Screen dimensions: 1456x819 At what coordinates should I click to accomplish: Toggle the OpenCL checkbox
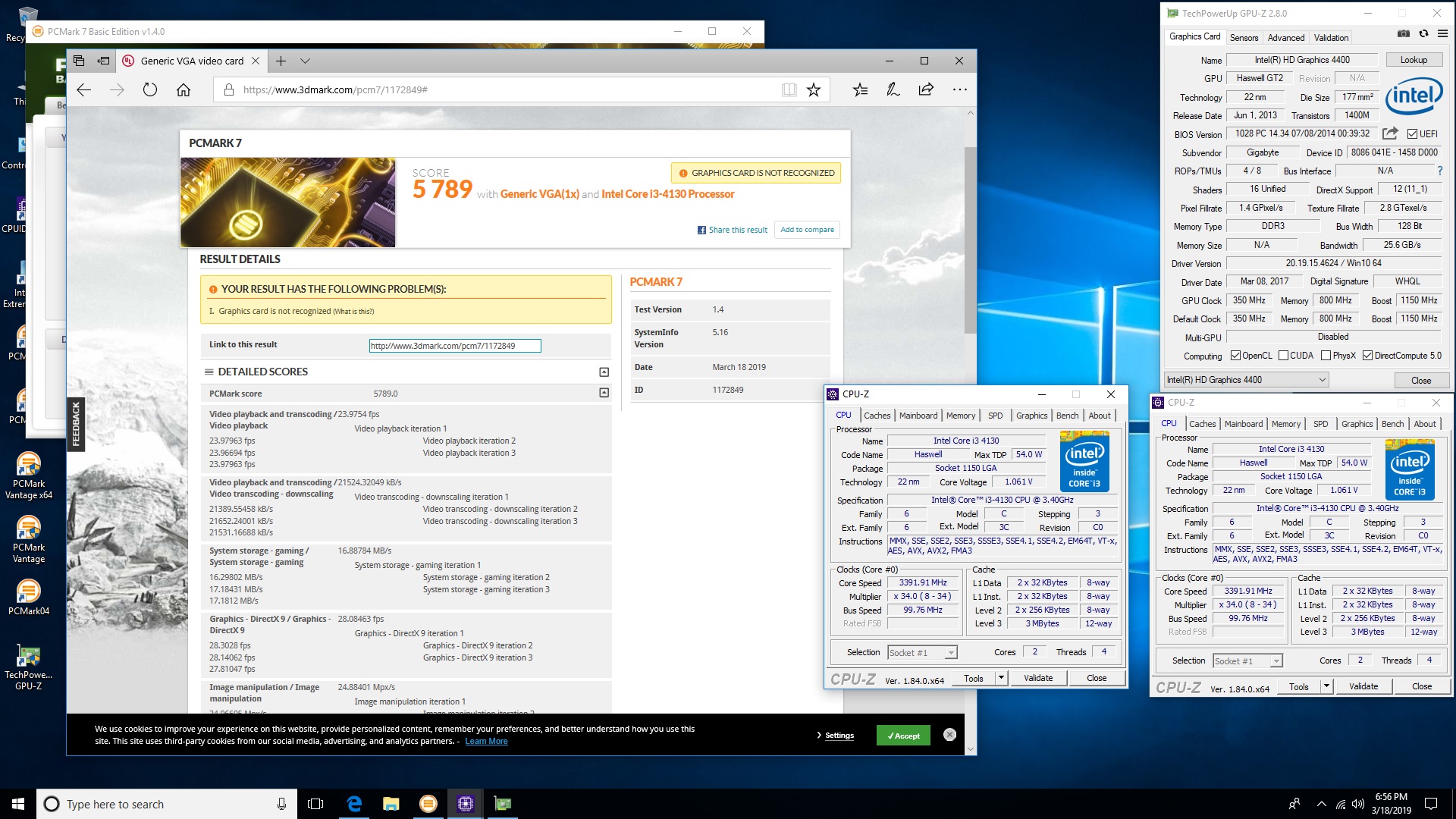1235,356
